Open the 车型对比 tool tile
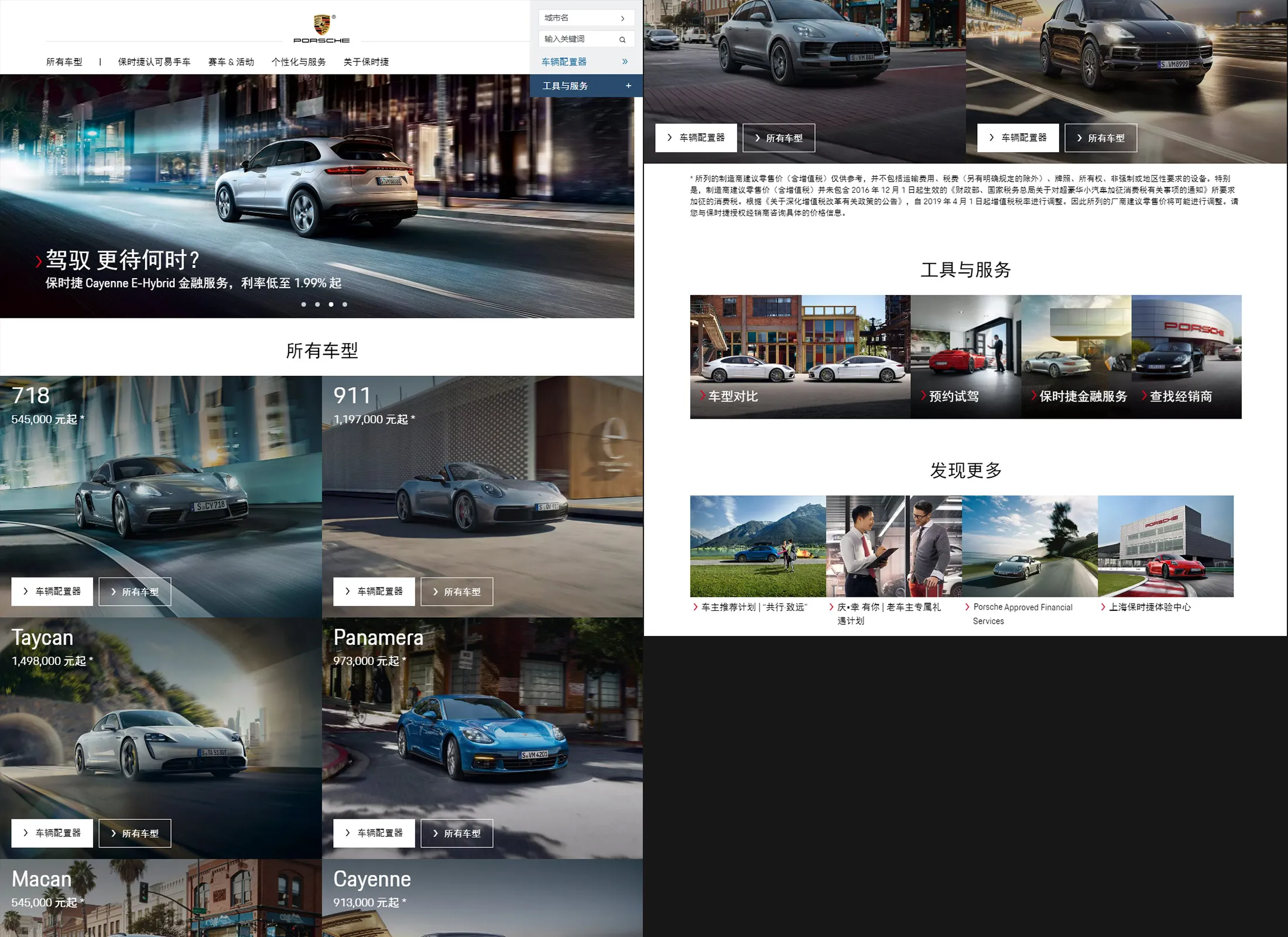The width and height of the screenshot is (1288, 937). 800,357
